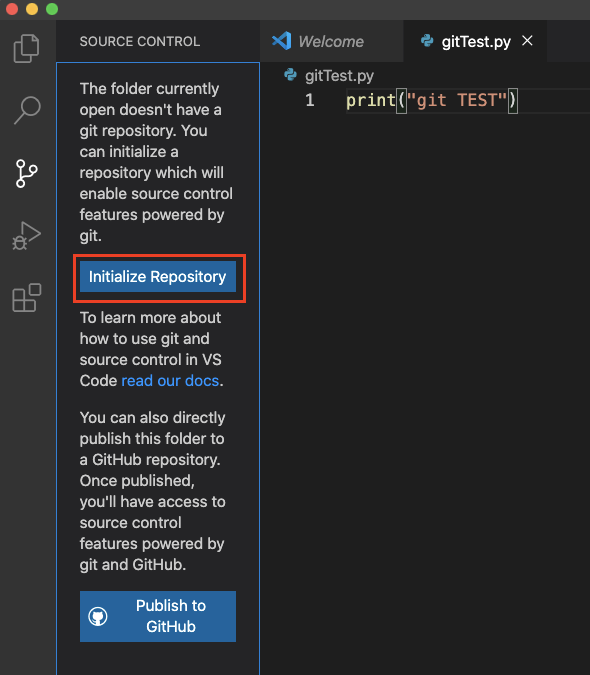Open the Explorer view in activity bar
This screenshot has height=675, width=590.
(x=26, y=48)
